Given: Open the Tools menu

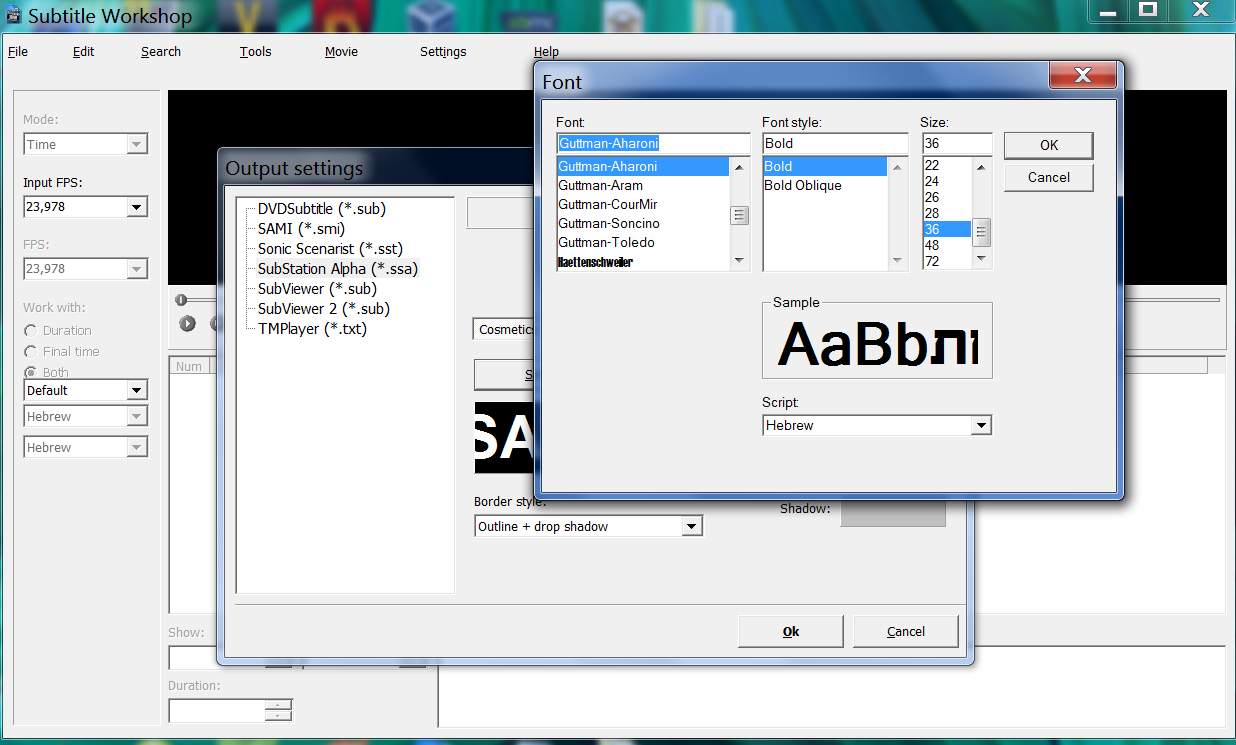Looking at the screenshot, I should click(x=256, y=52).
